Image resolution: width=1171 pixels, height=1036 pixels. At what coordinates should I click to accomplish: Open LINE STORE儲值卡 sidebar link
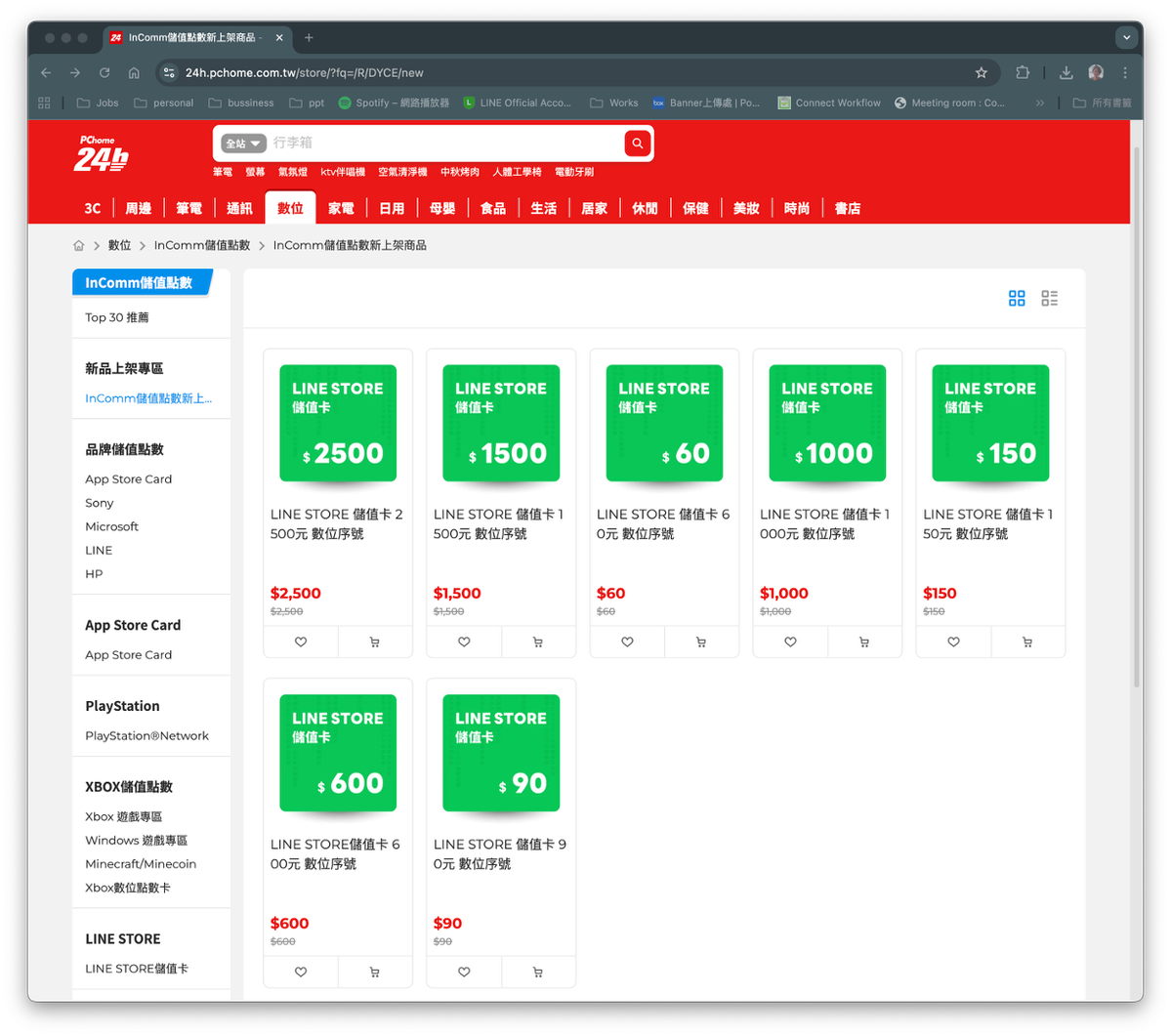[137, 969]
